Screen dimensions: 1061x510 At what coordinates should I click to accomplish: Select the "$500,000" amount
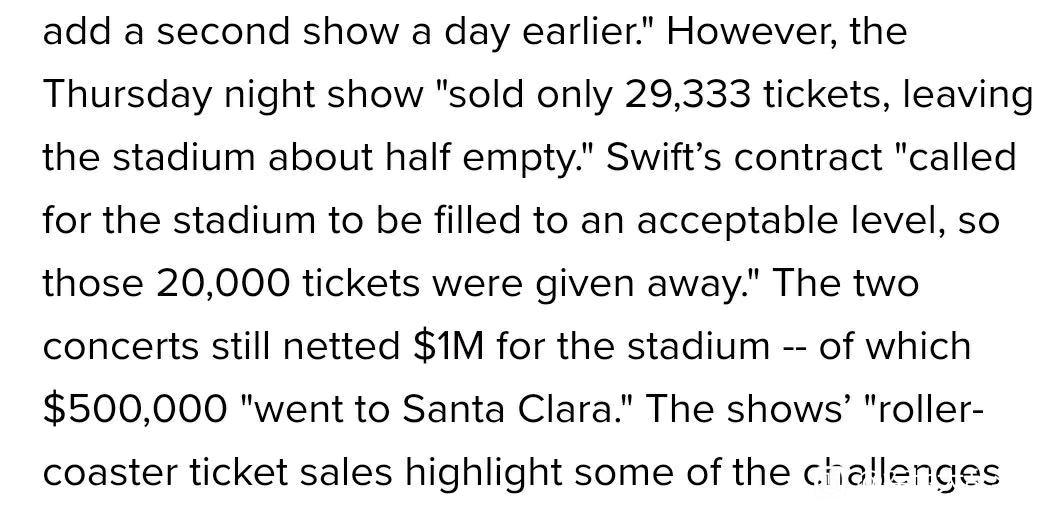click(135, 410)
